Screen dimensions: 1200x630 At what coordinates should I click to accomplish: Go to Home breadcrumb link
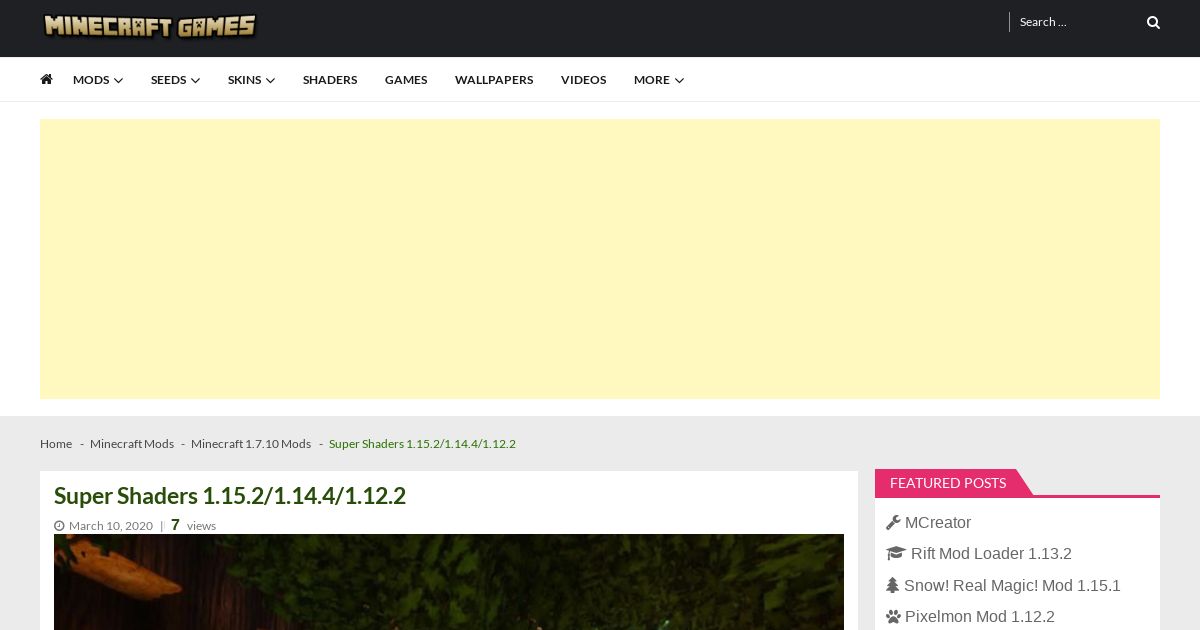point(56,444)
